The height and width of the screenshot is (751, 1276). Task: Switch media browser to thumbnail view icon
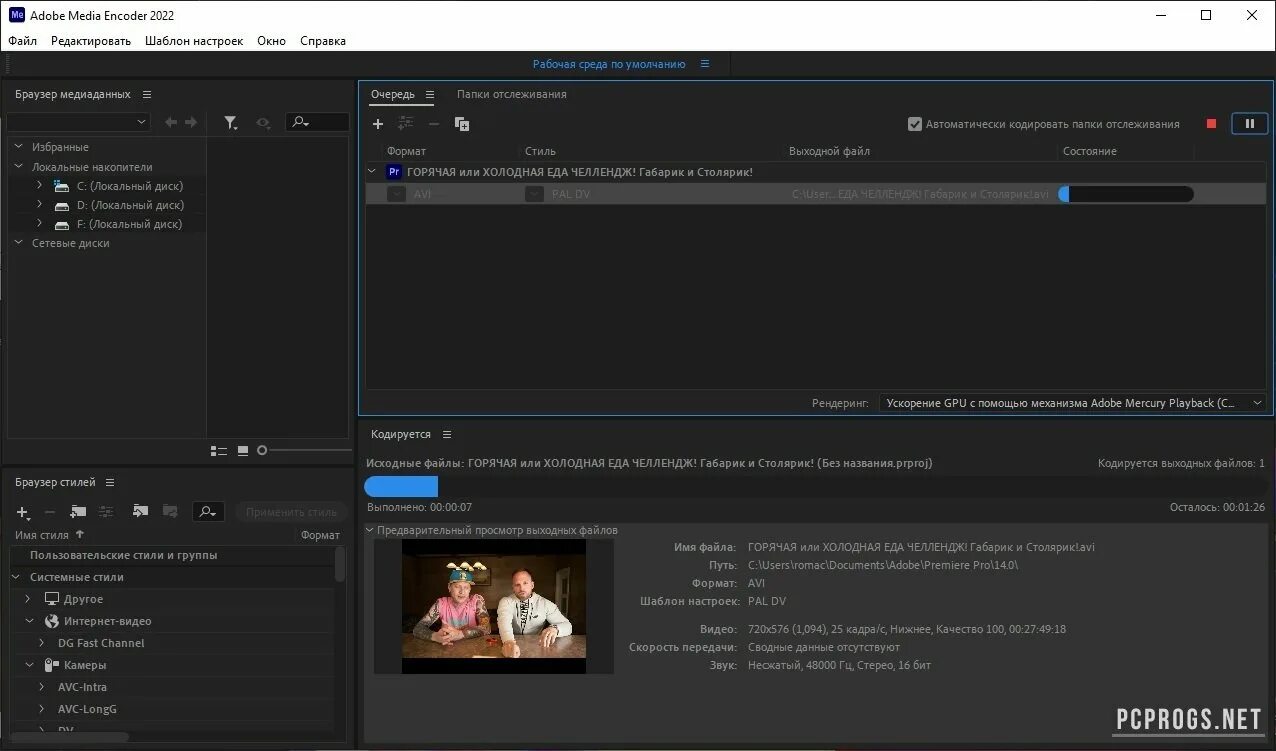[243, 451]
